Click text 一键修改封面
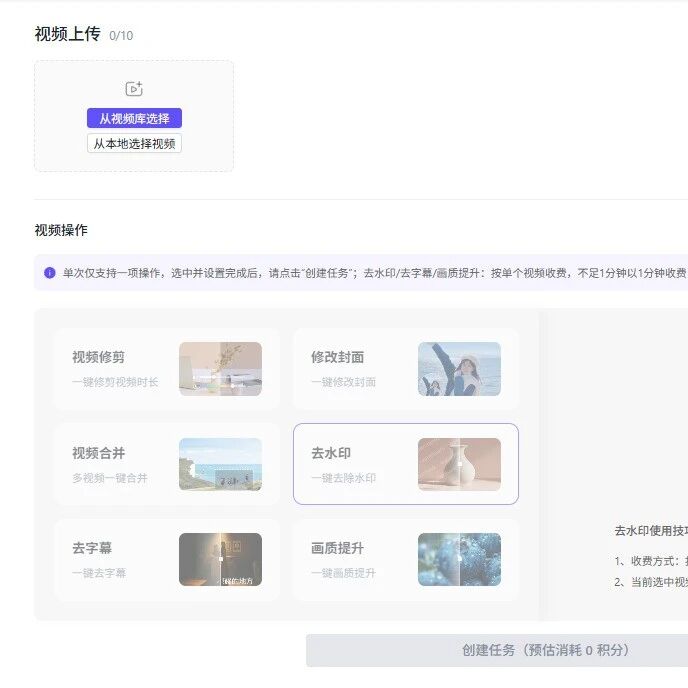The width and height of the screenshot is (688, 688). coord(344,382)
